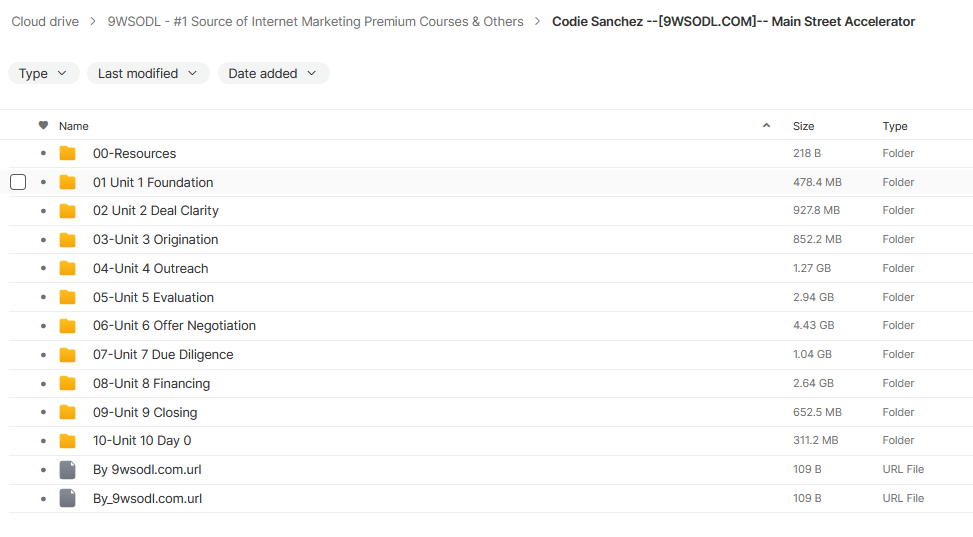Open the Date added filter dropdown
Image resolution: width=973 pixels, height=537 pixels.
[x=273, y=73]
